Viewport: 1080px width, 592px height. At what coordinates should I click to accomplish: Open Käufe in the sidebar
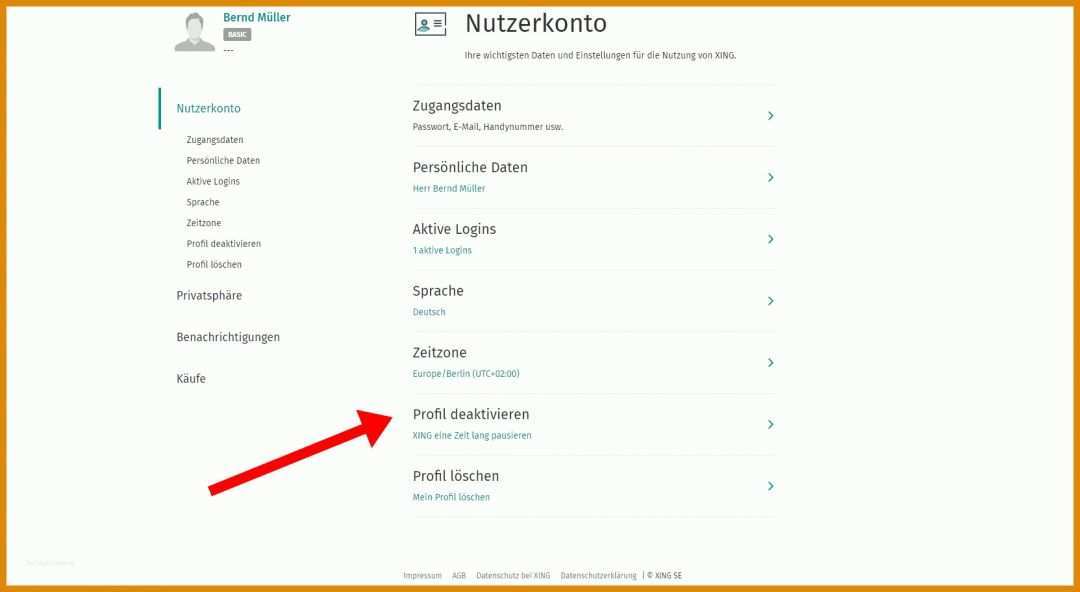point(191,378)
